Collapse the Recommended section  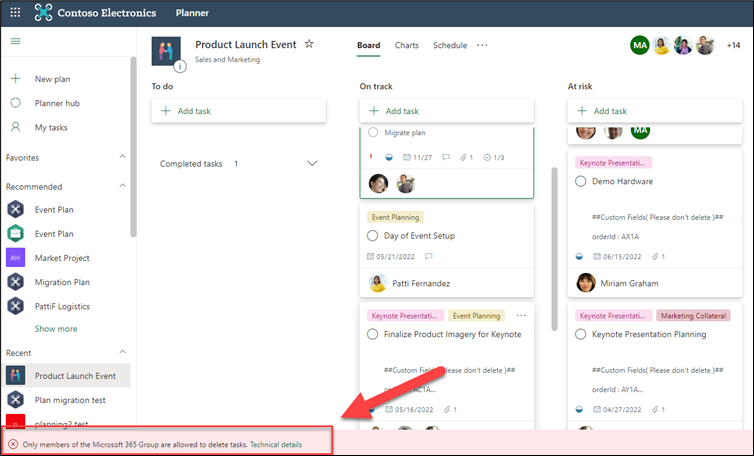[x=123, y=186]
